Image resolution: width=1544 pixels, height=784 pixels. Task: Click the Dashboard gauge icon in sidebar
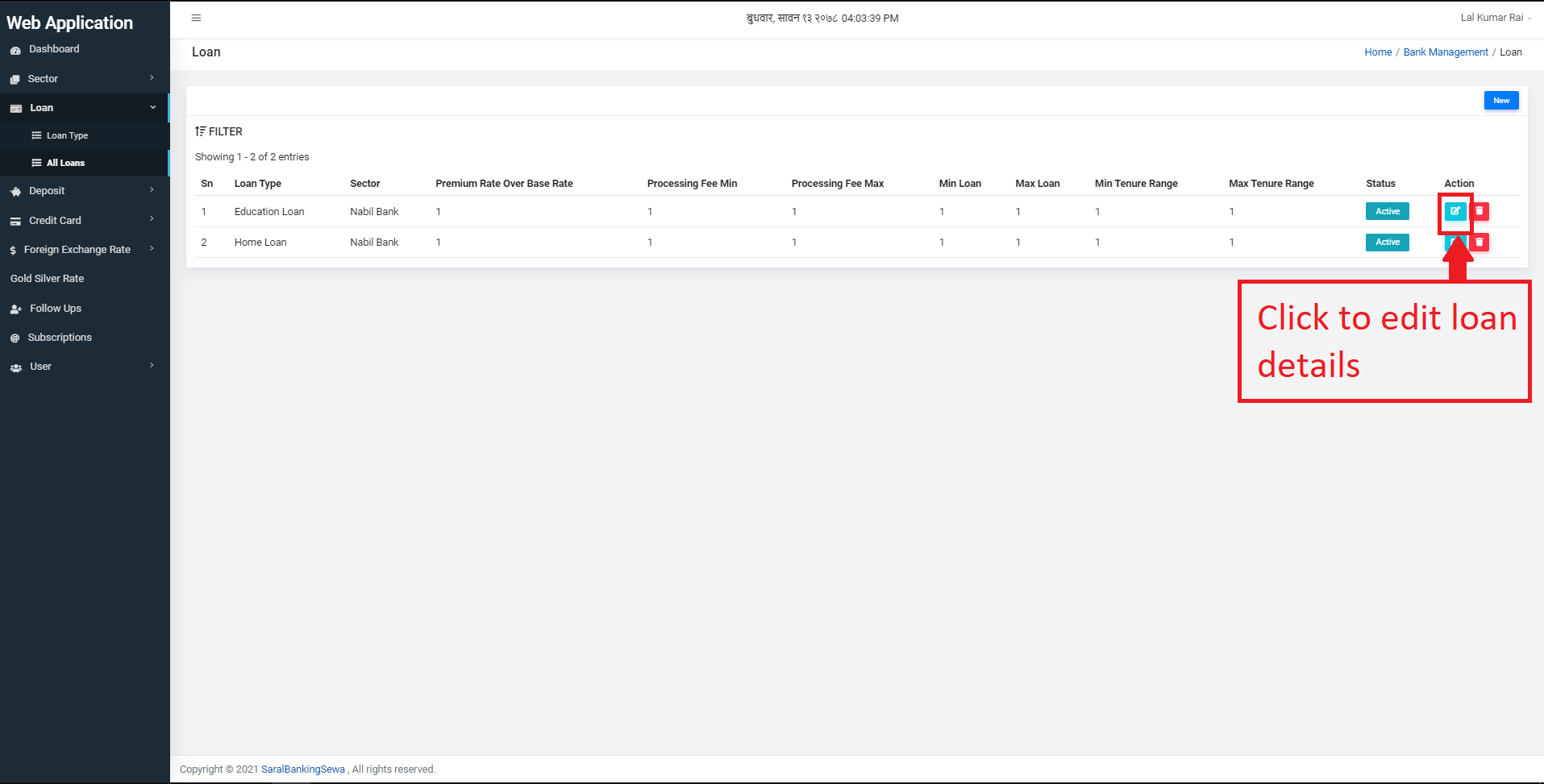(x=15, y=50)
